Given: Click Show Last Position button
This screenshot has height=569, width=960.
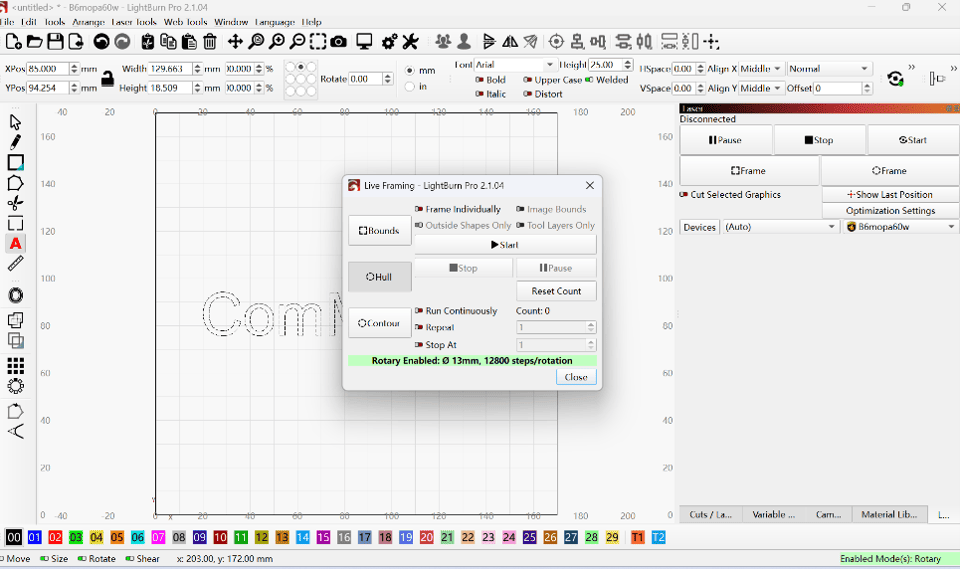Looking at the screenshot, I should [890, 194].
